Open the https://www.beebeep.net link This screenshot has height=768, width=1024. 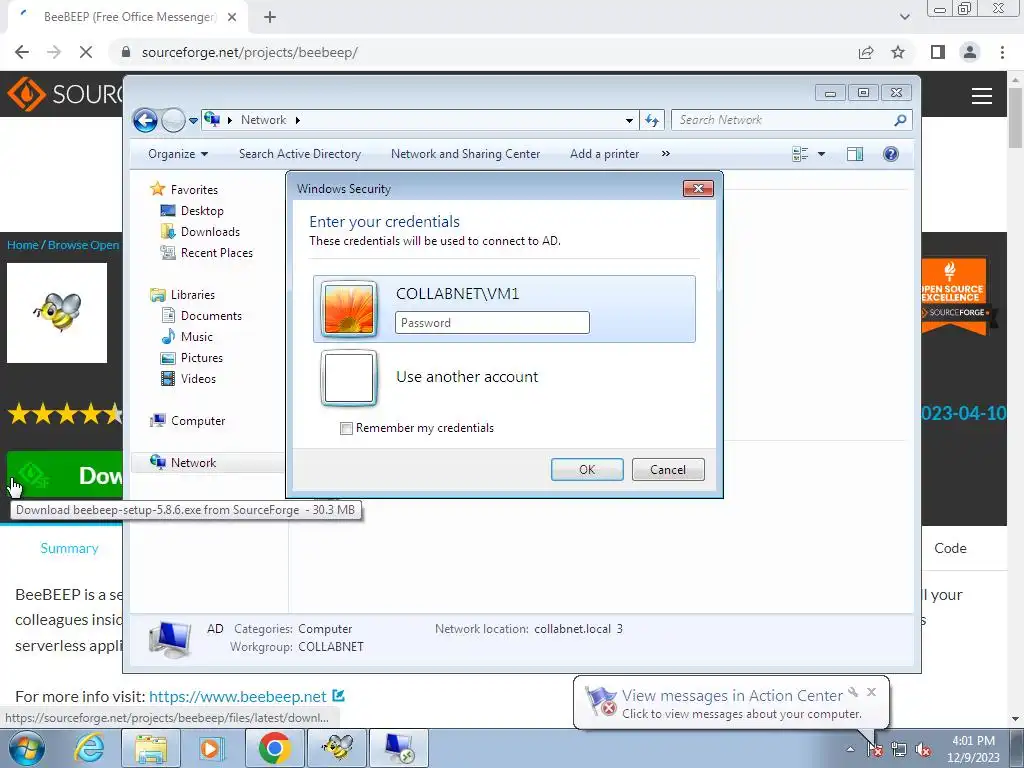[238, 697]
